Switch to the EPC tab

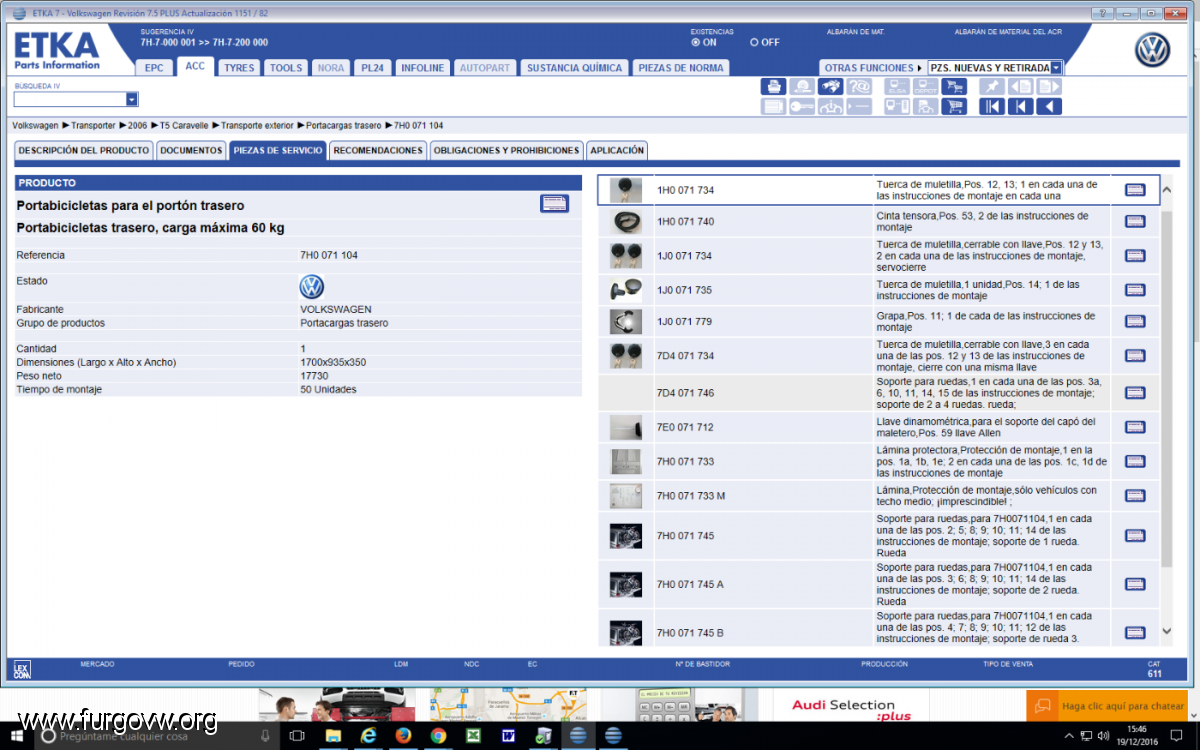coord(154,68)
